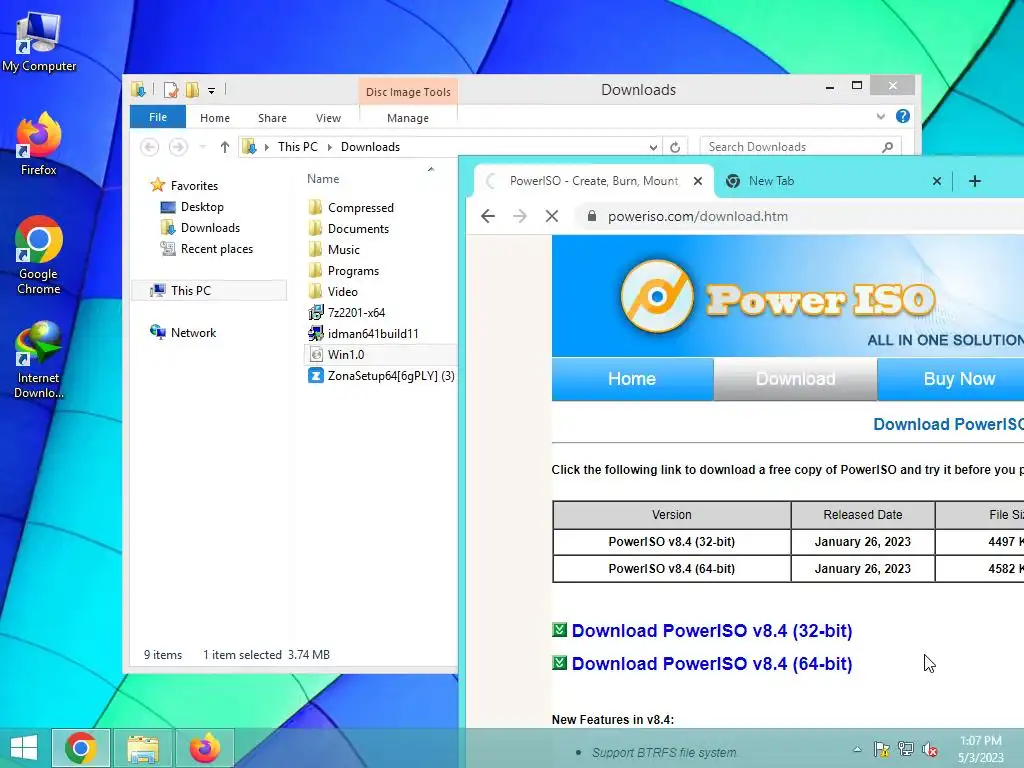The width and height of the screenshot is (1024, 768).
Task: Select the idman641build11 file
Action: [372, 334]
